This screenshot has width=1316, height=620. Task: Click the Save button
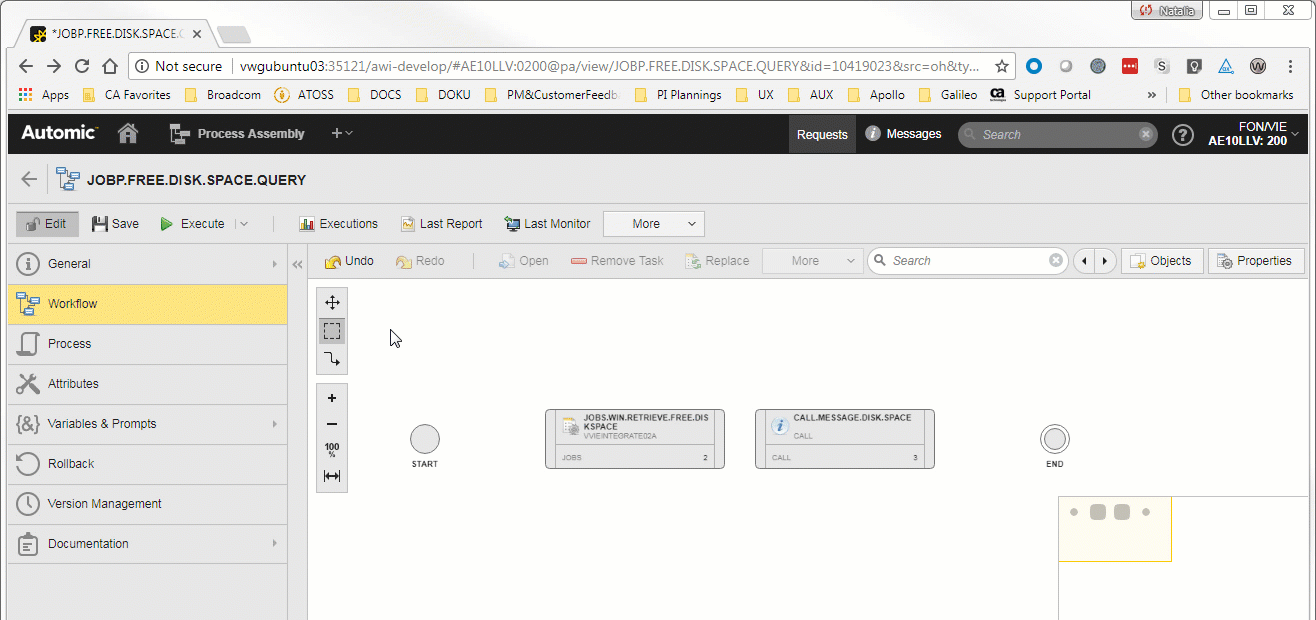click(x=115, y=224)
